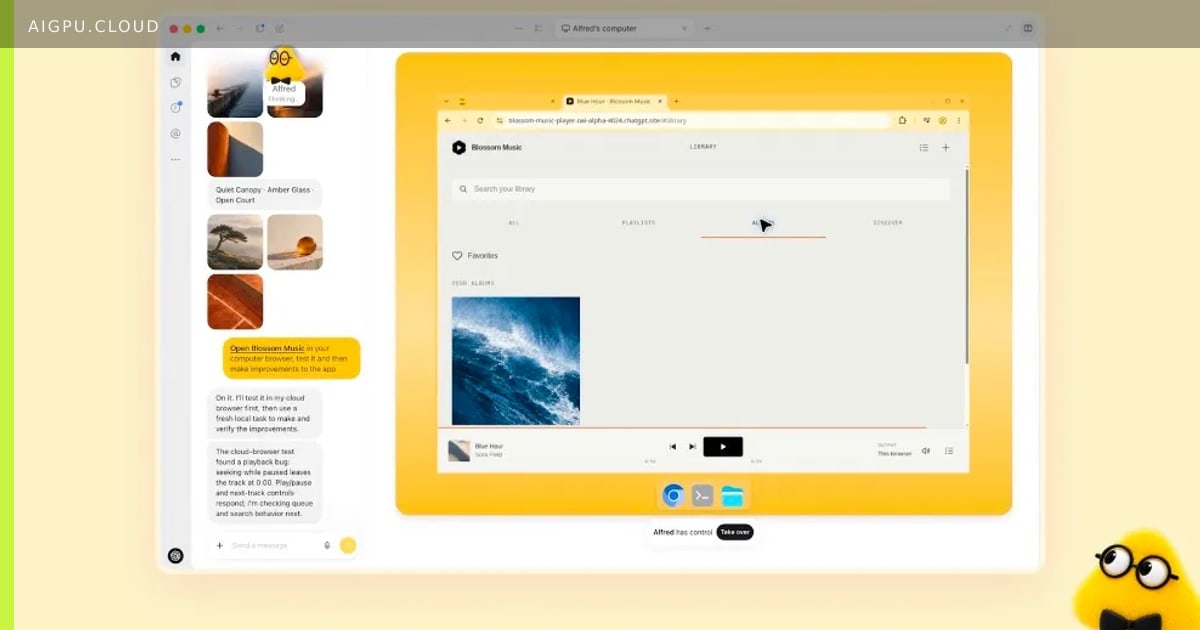The width and height of the screenshot is (1200, 630).
Task: Click the Chromium browser icon in the dock
Action: tap(674, 495)
